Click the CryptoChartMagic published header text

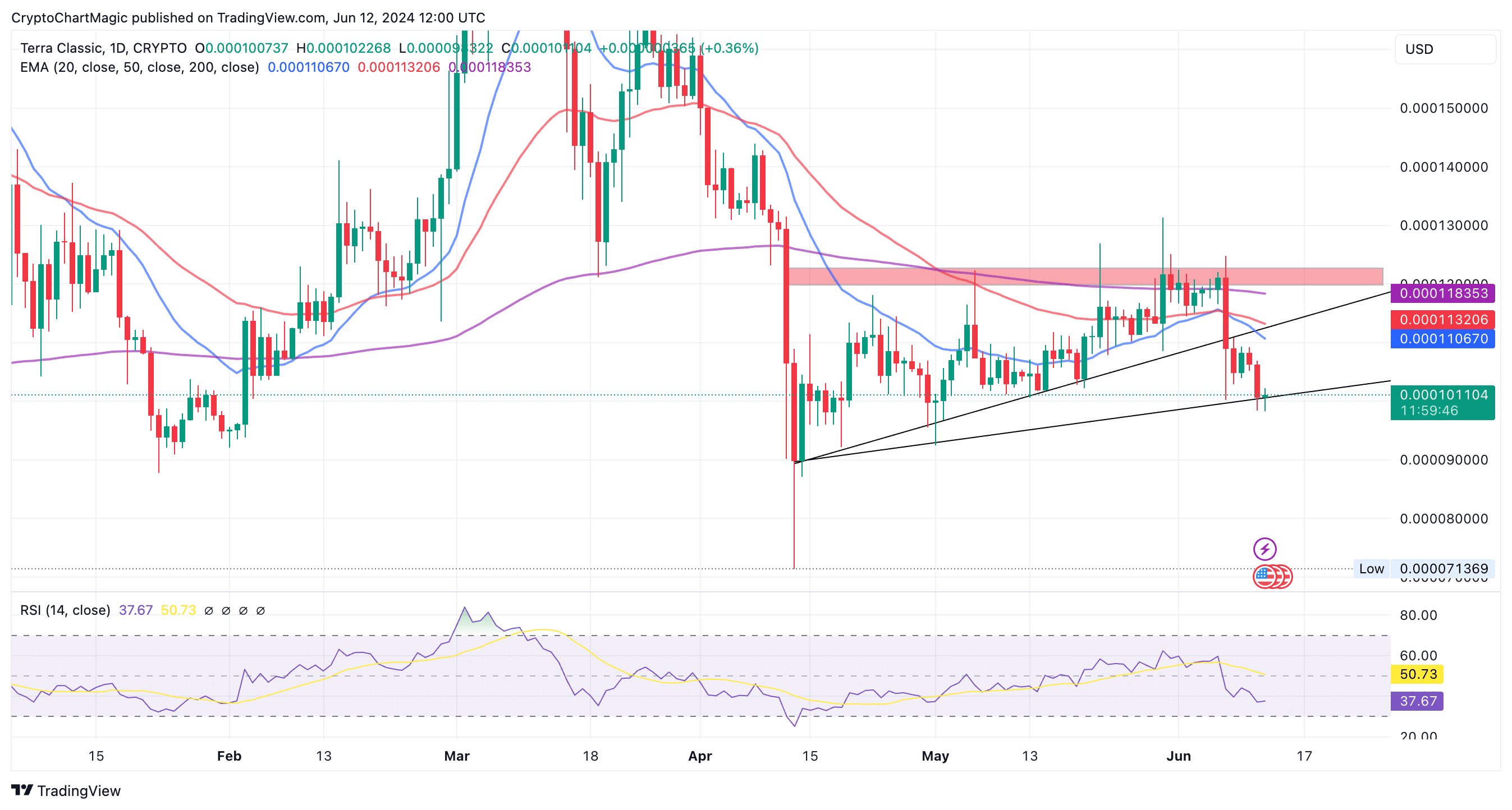(248, 17)
